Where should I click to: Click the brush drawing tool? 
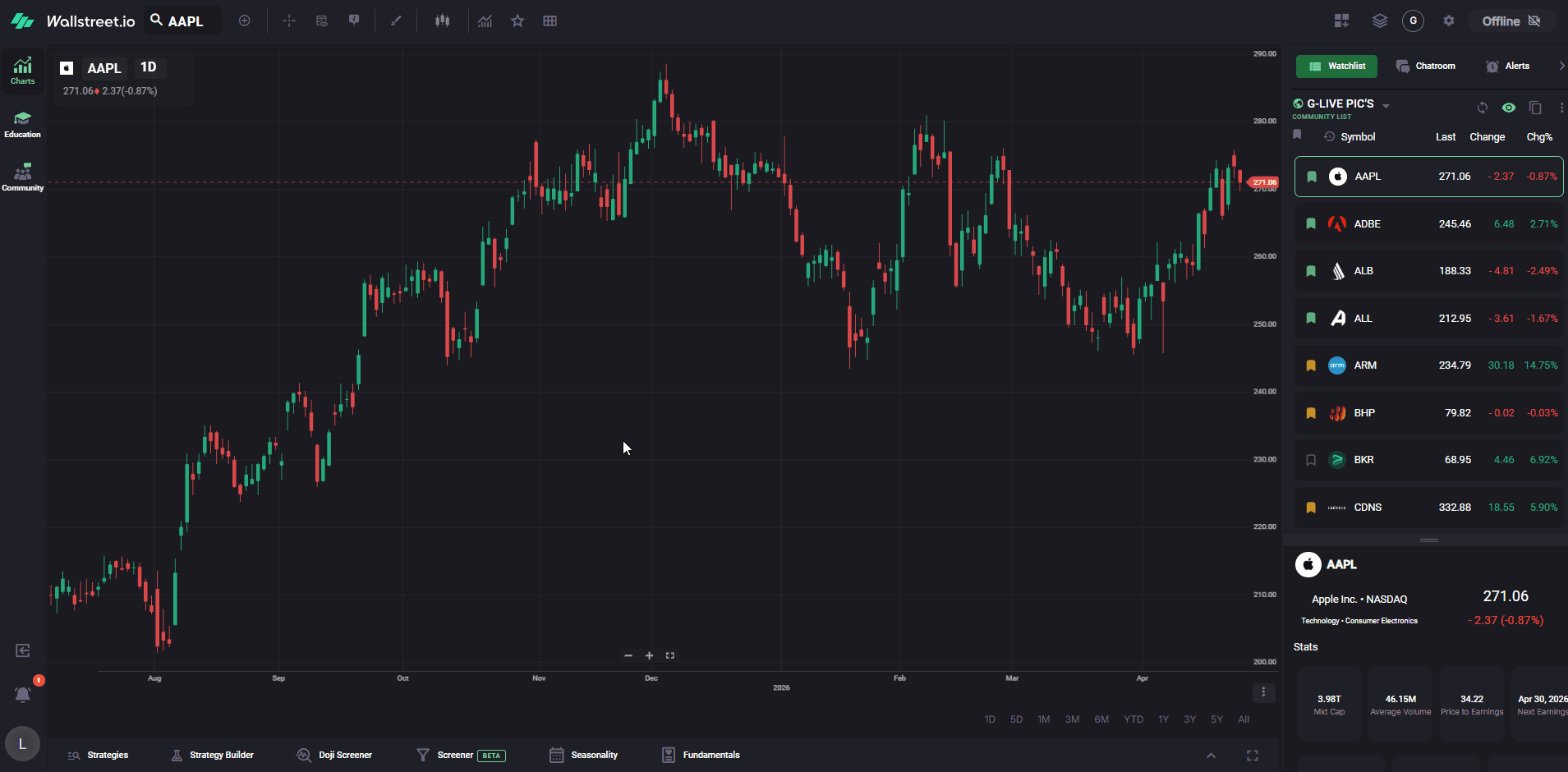[396, 21]
